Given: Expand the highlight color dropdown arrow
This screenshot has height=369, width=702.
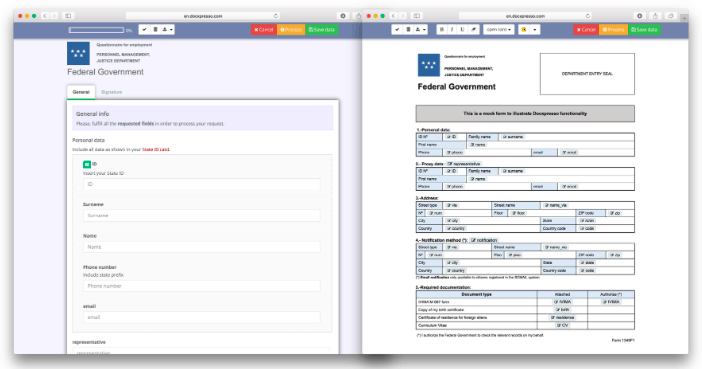Looking at the screenshot, I should tap(535, 30).
